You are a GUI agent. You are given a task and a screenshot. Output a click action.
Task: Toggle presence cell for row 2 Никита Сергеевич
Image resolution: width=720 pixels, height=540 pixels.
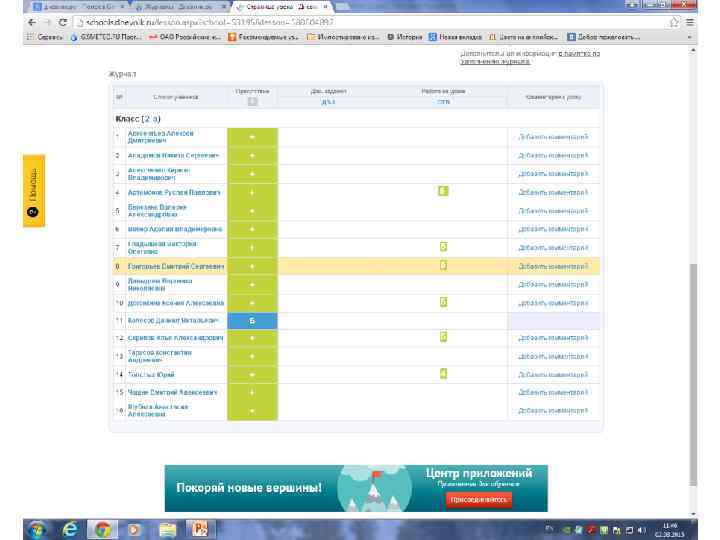[253, 156]
